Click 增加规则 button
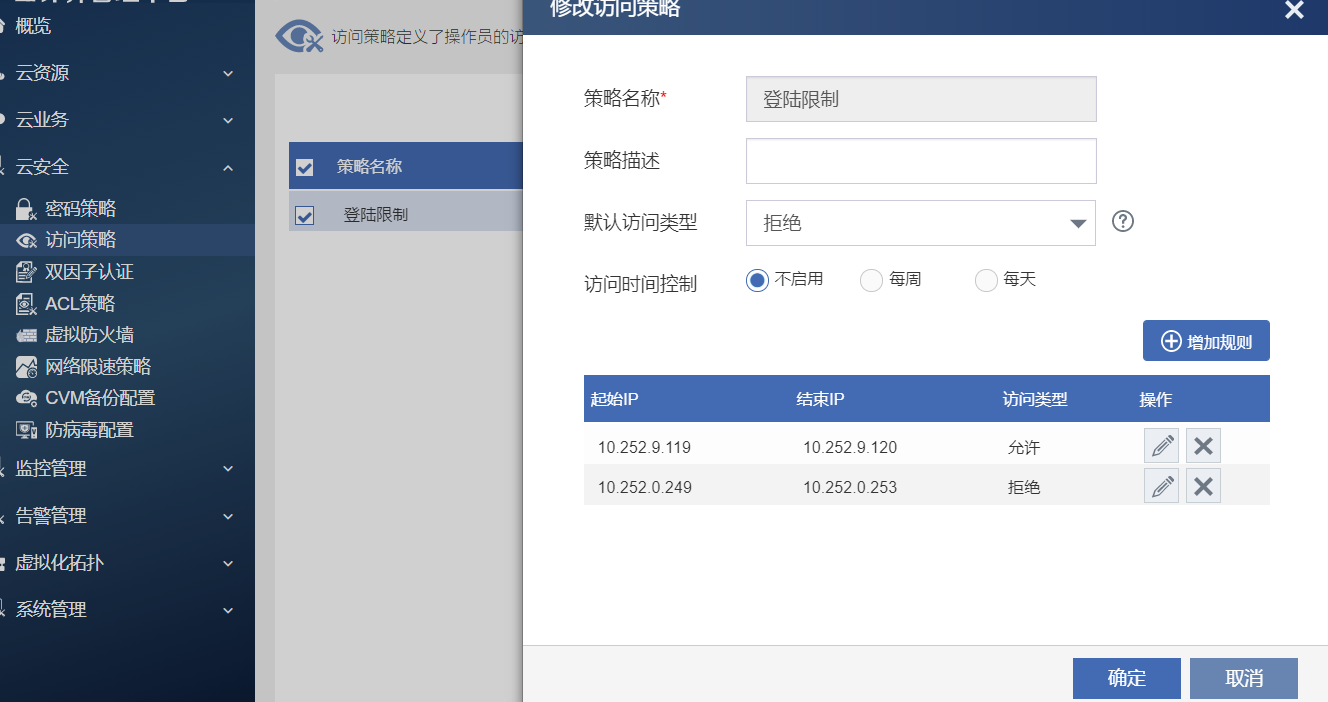 (x=1206, y=341)
